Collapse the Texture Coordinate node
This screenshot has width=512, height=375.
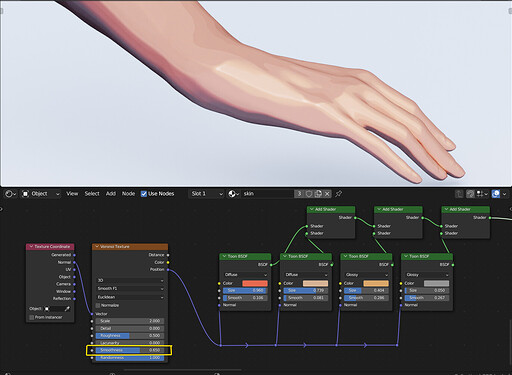tap(31, 247)
